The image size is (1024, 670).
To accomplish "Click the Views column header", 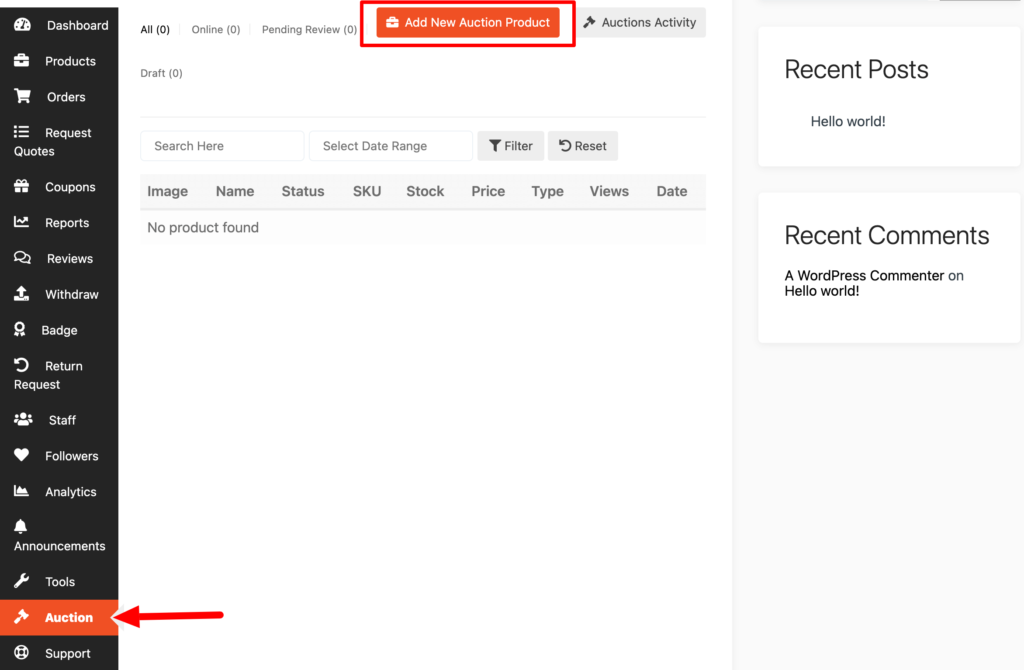I will (609, 191).
